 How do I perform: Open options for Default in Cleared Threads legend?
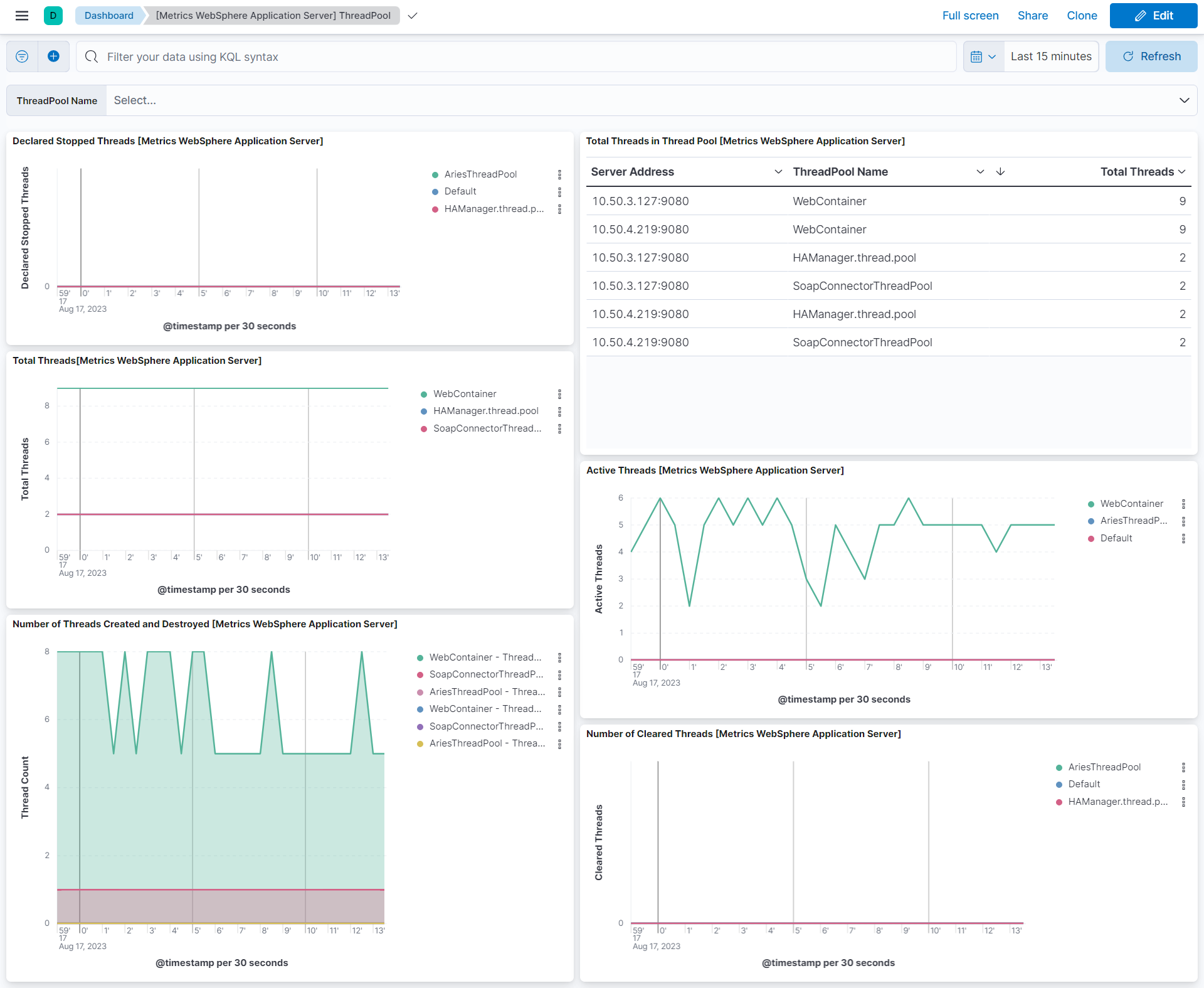click(1184, 784)
